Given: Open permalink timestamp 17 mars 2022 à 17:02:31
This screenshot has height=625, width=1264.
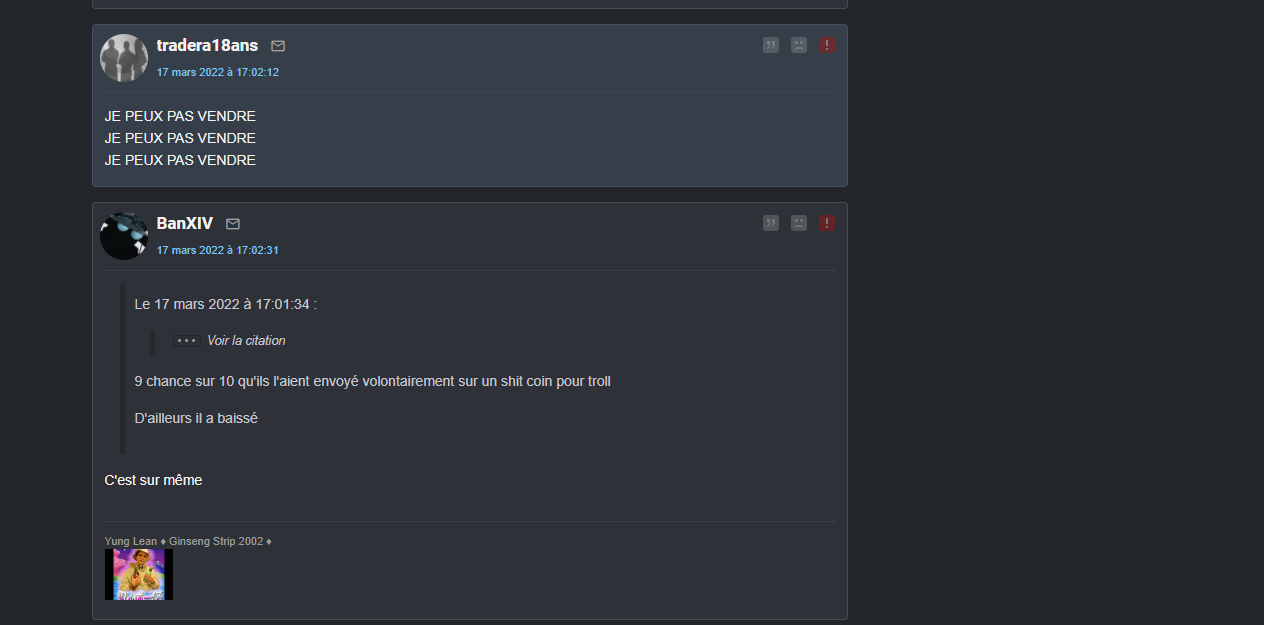Looking at the screenshot, I should (218, 250).
